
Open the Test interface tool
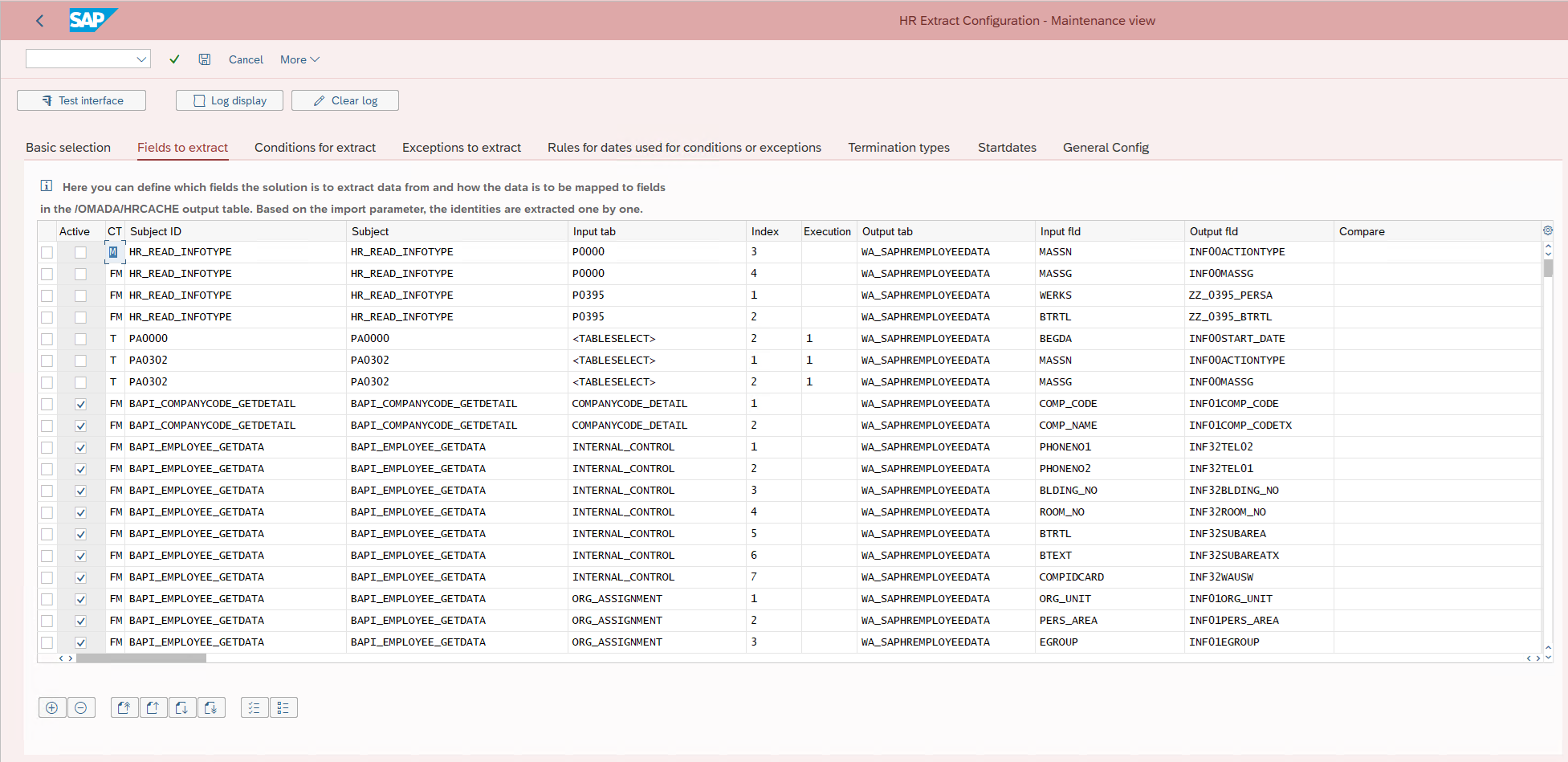click(81, 100)
